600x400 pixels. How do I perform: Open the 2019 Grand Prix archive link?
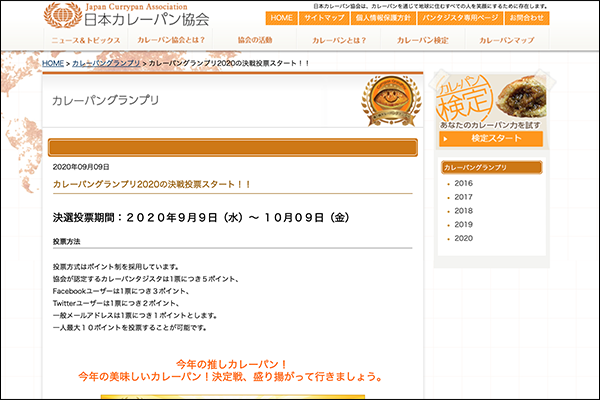click(463, 225)
